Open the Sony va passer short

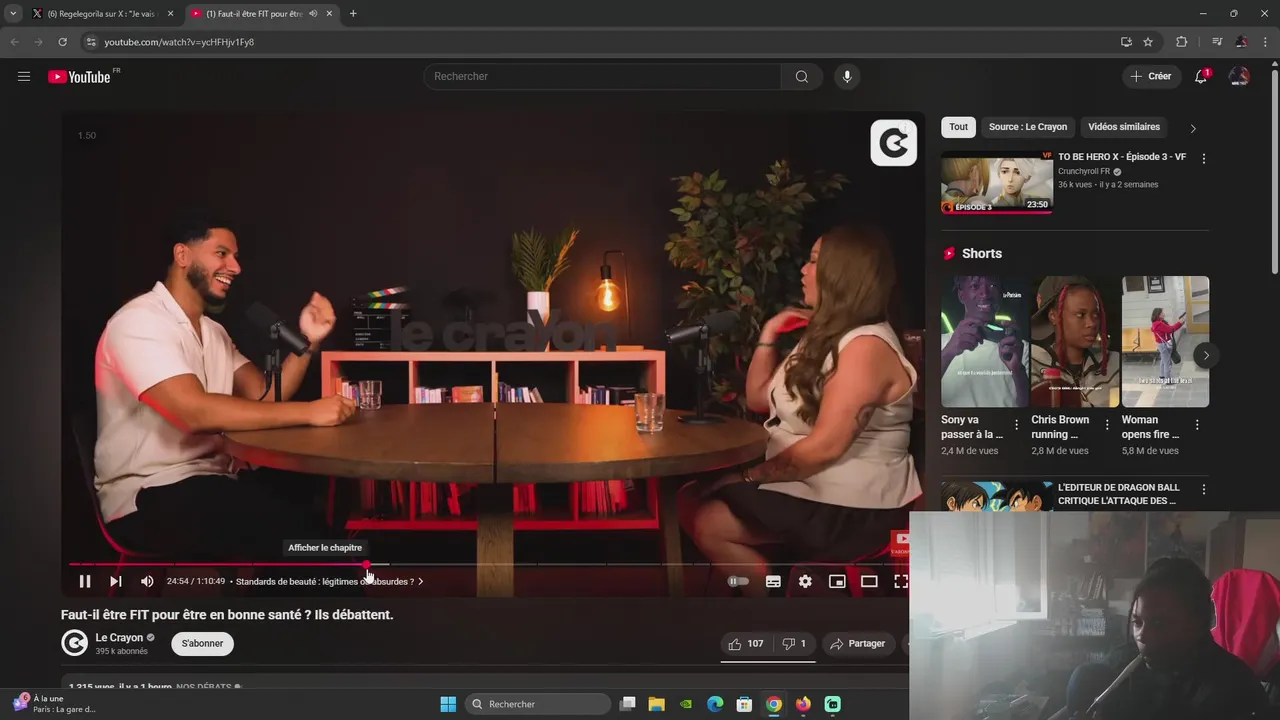pyautogui.click(x=984, y=341)
